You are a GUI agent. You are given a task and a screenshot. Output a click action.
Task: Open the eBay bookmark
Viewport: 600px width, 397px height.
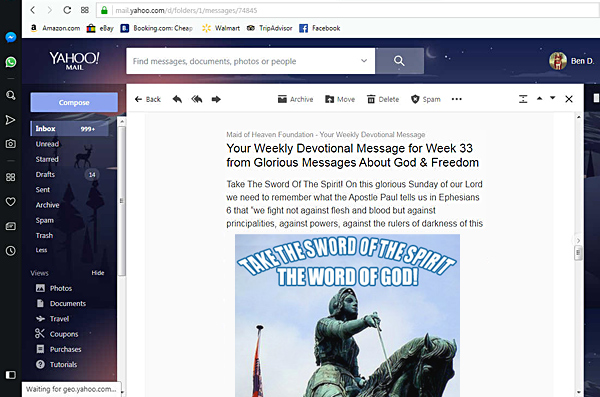(x=100, y=28)
